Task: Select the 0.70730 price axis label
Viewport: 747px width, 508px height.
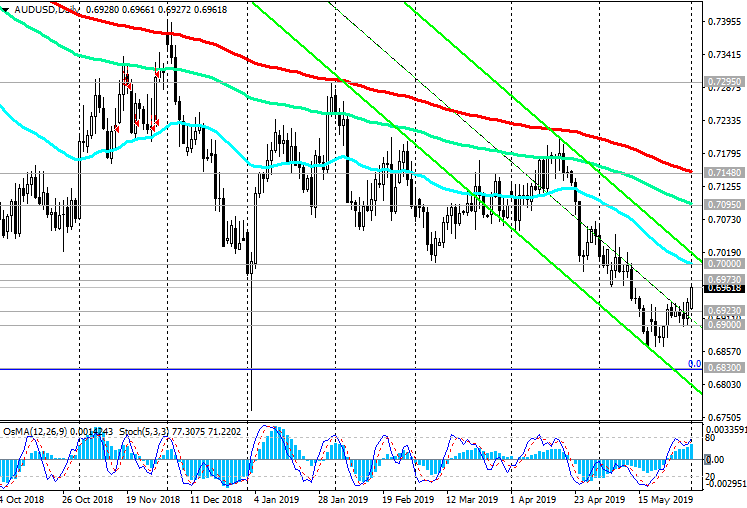Action: (724, 219)
